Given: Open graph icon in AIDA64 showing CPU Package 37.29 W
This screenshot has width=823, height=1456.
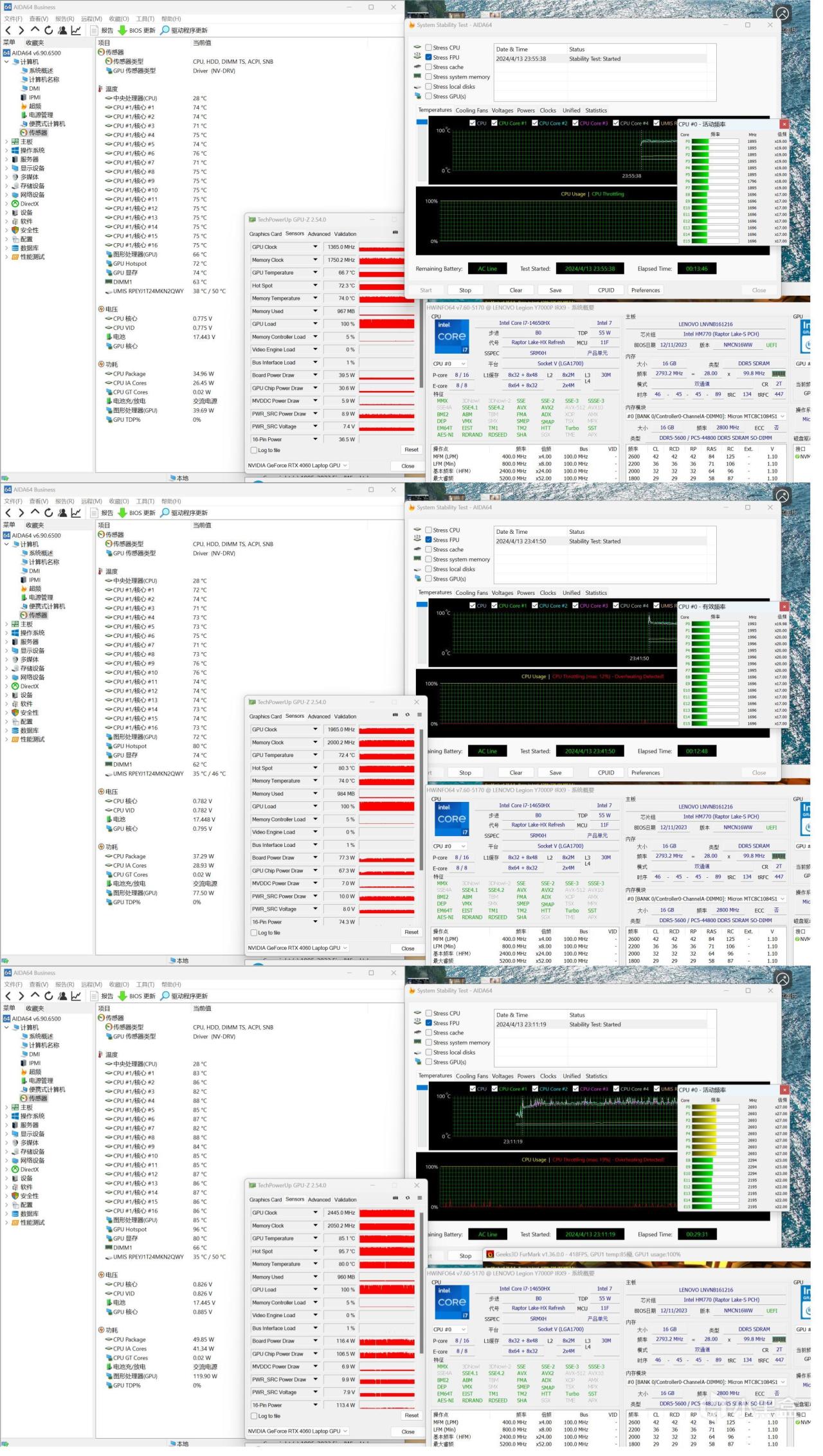Looking at the screenshot, I should (76, 513).
